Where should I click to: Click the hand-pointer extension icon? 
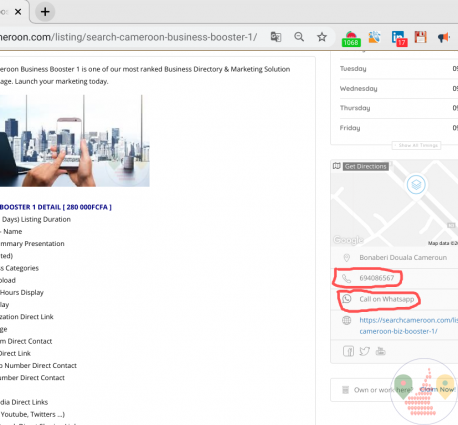pos(375,37)
